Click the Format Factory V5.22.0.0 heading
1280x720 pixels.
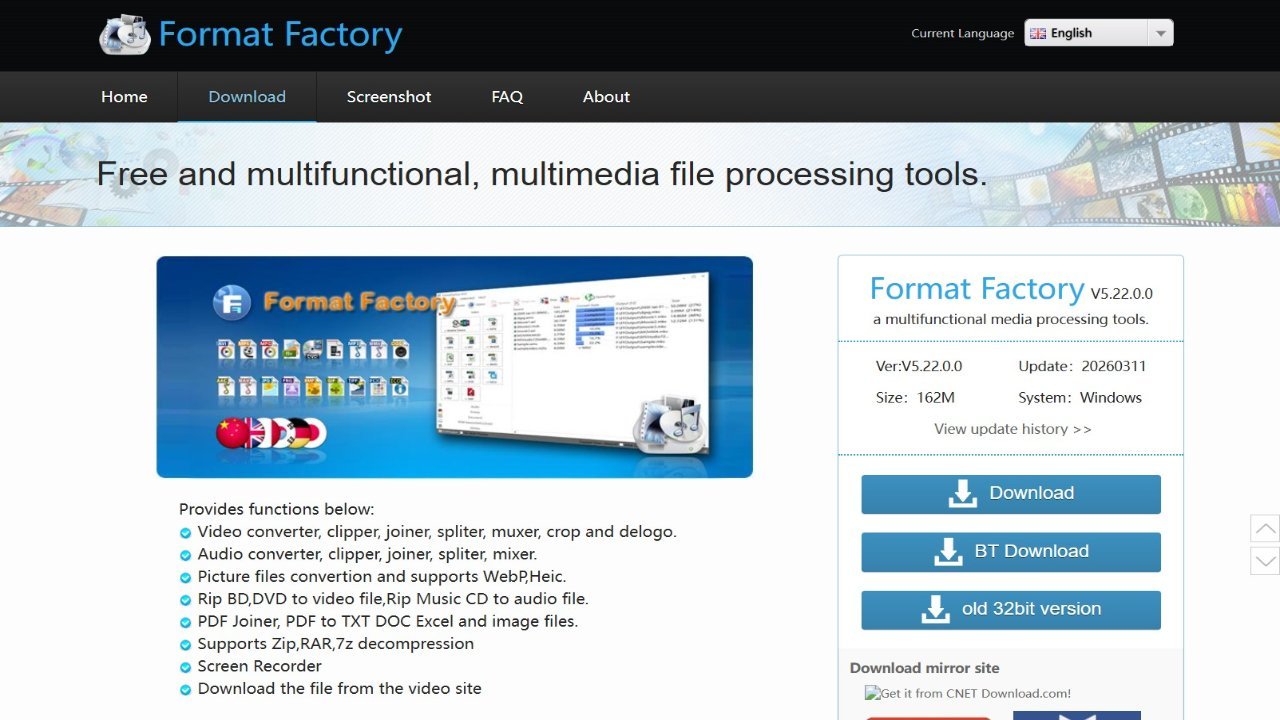[1011, 289]
